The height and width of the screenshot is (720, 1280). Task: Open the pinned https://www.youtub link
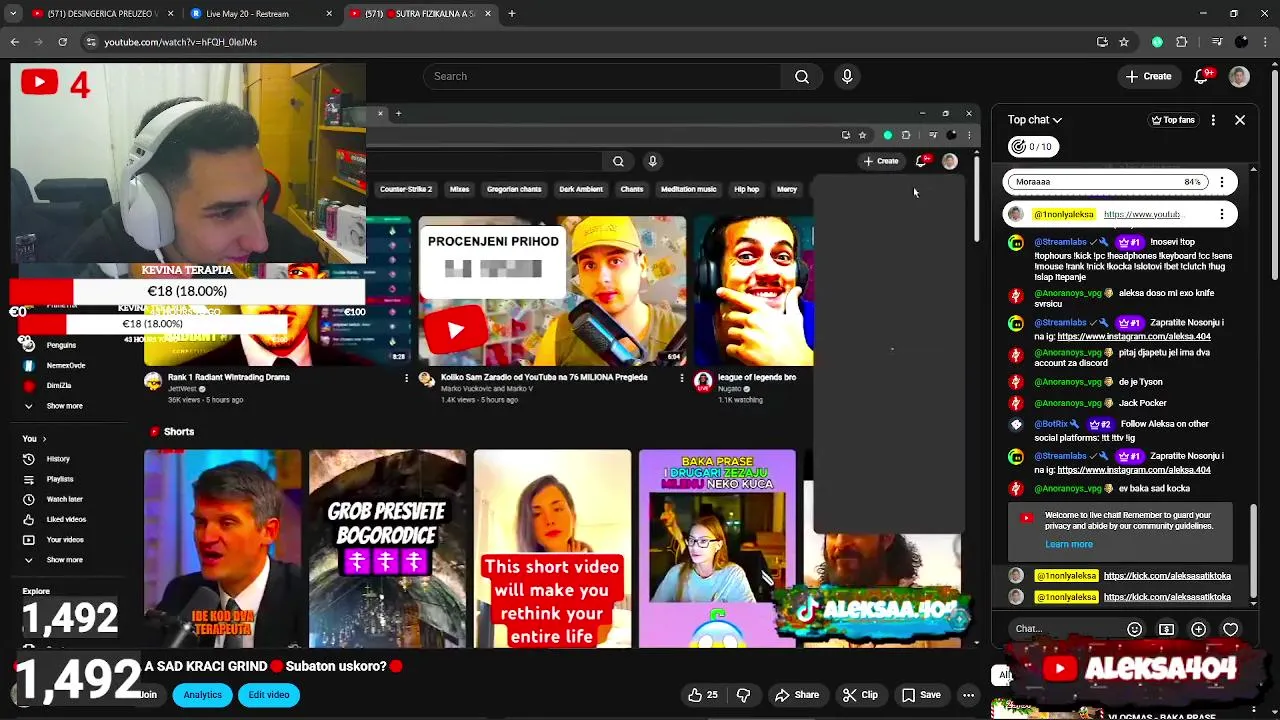[x=1142, y=214]
